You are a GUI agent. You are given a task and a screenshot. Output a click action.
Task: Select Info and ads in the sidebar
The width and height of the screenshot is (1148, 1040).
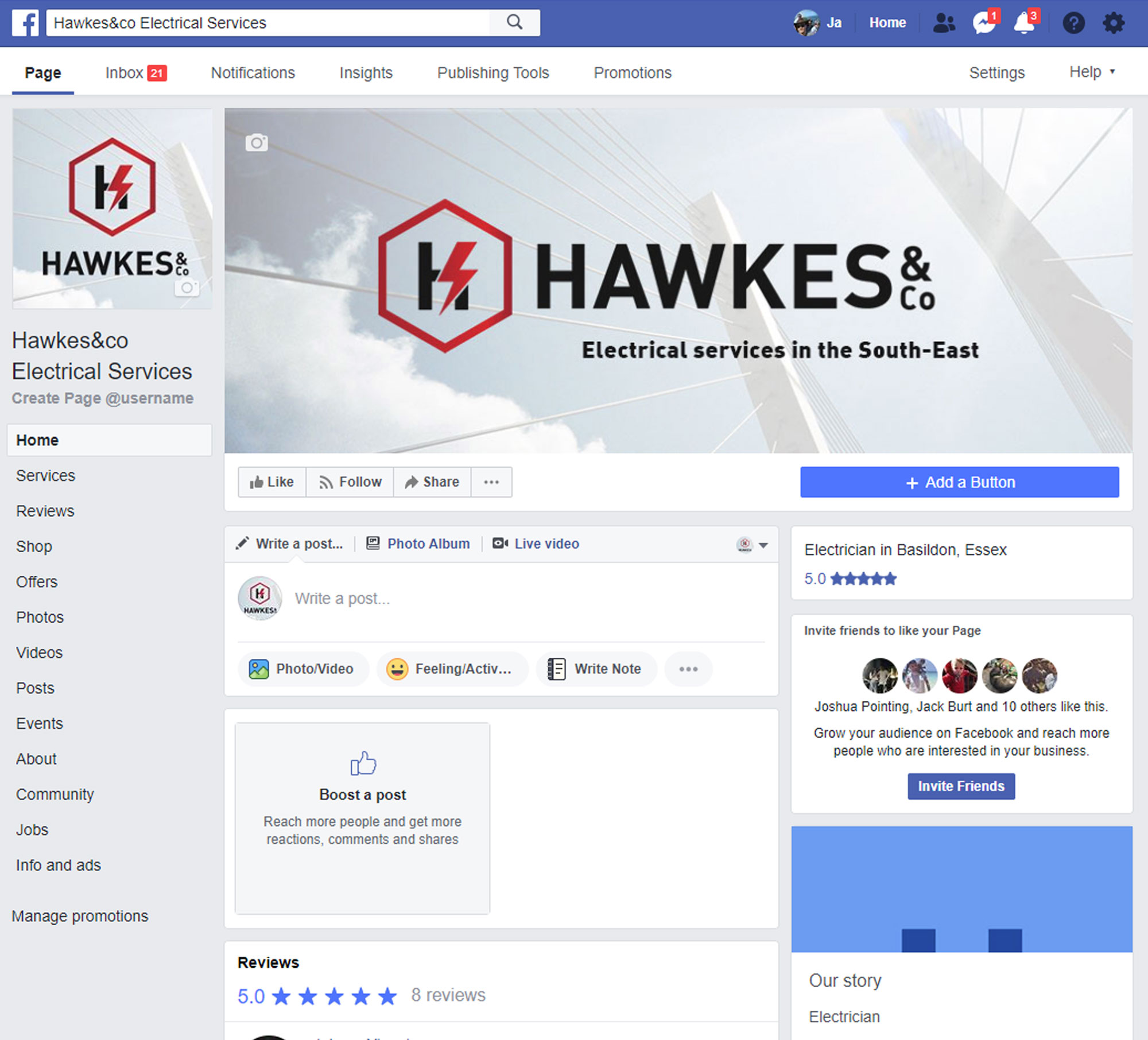click(x=59, y=866)
